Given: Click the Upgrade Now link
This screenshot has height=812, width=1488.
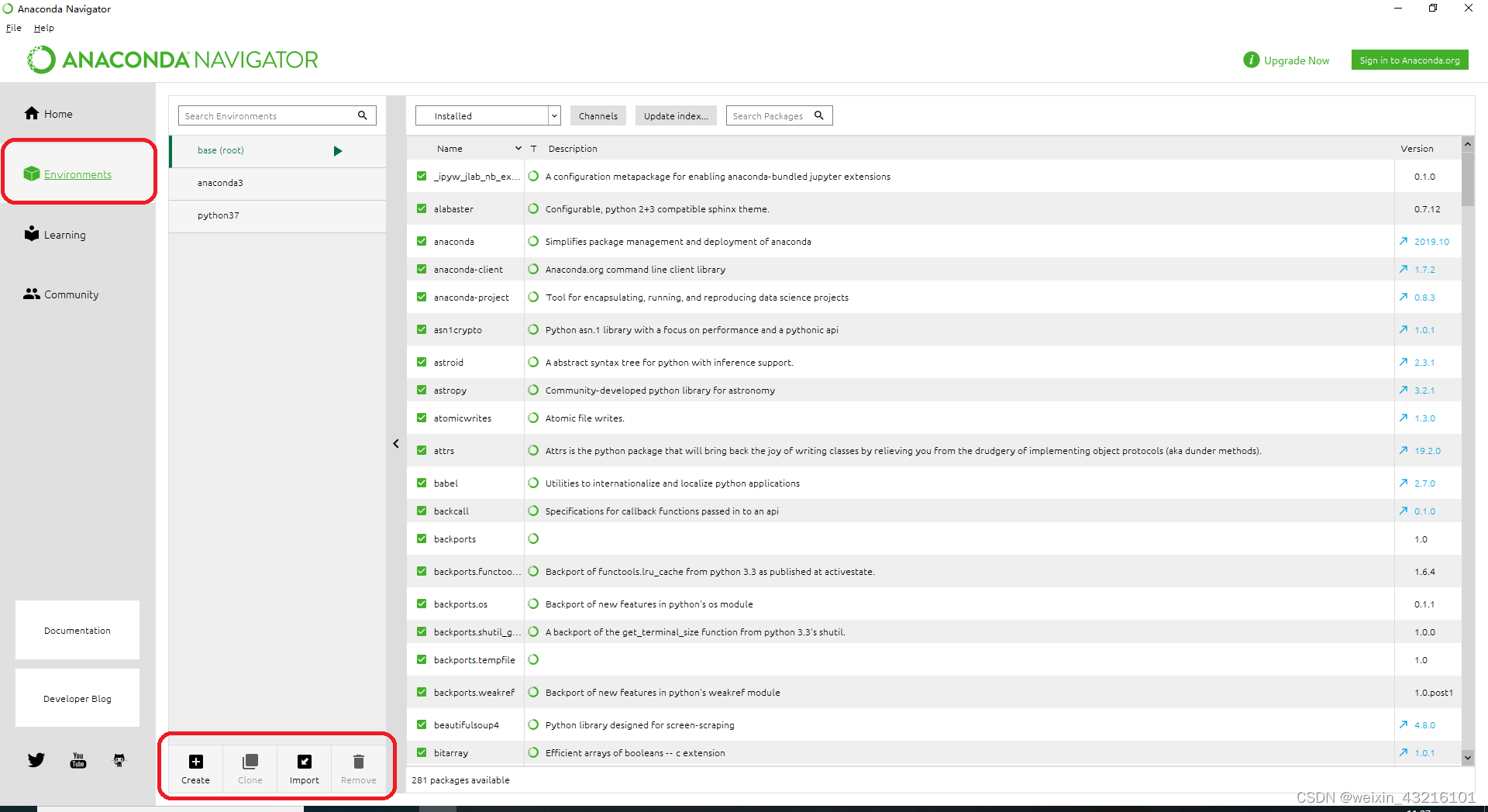Looking at the screenshot, I should tap(1297, 60).
